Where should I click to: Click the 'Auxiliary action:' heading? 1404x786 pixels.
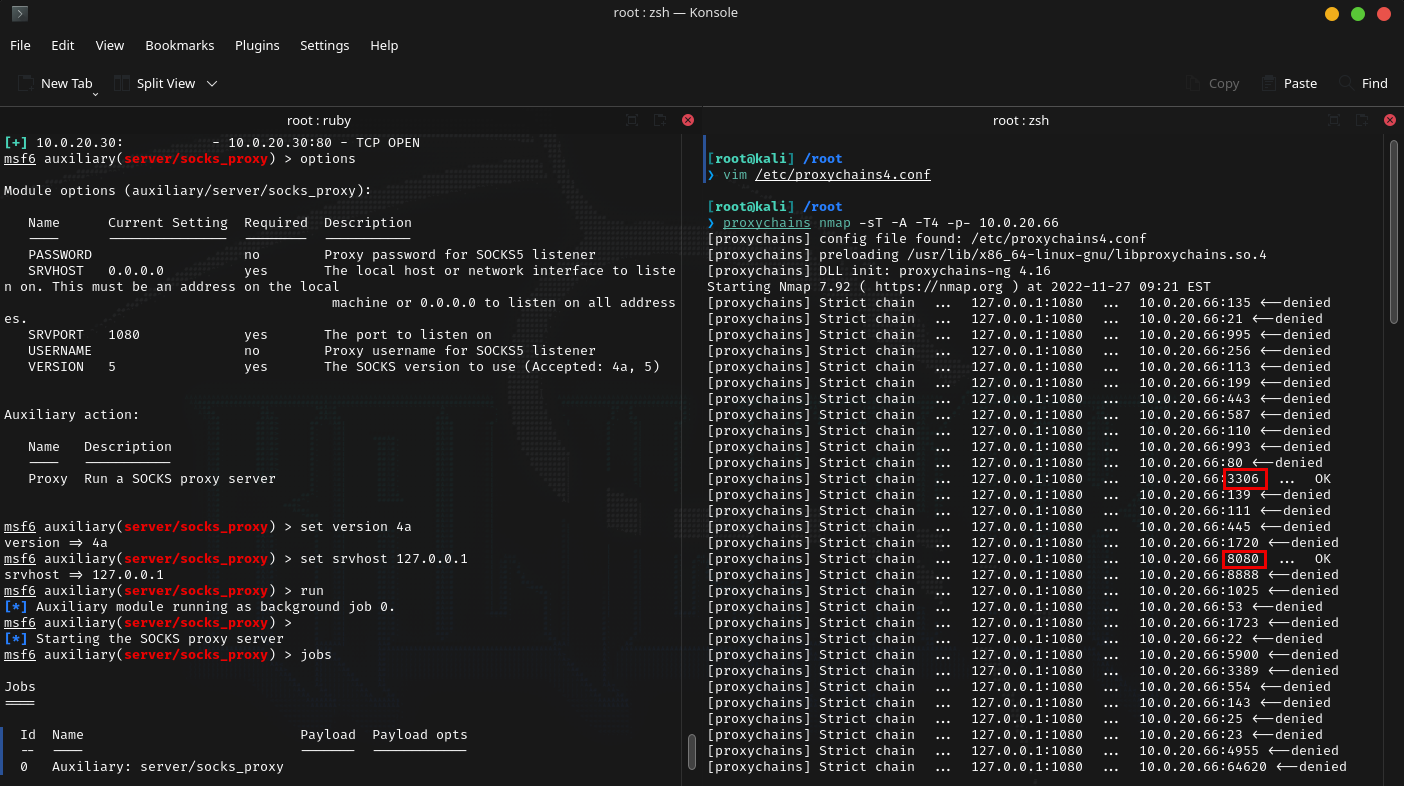point(72,415)
